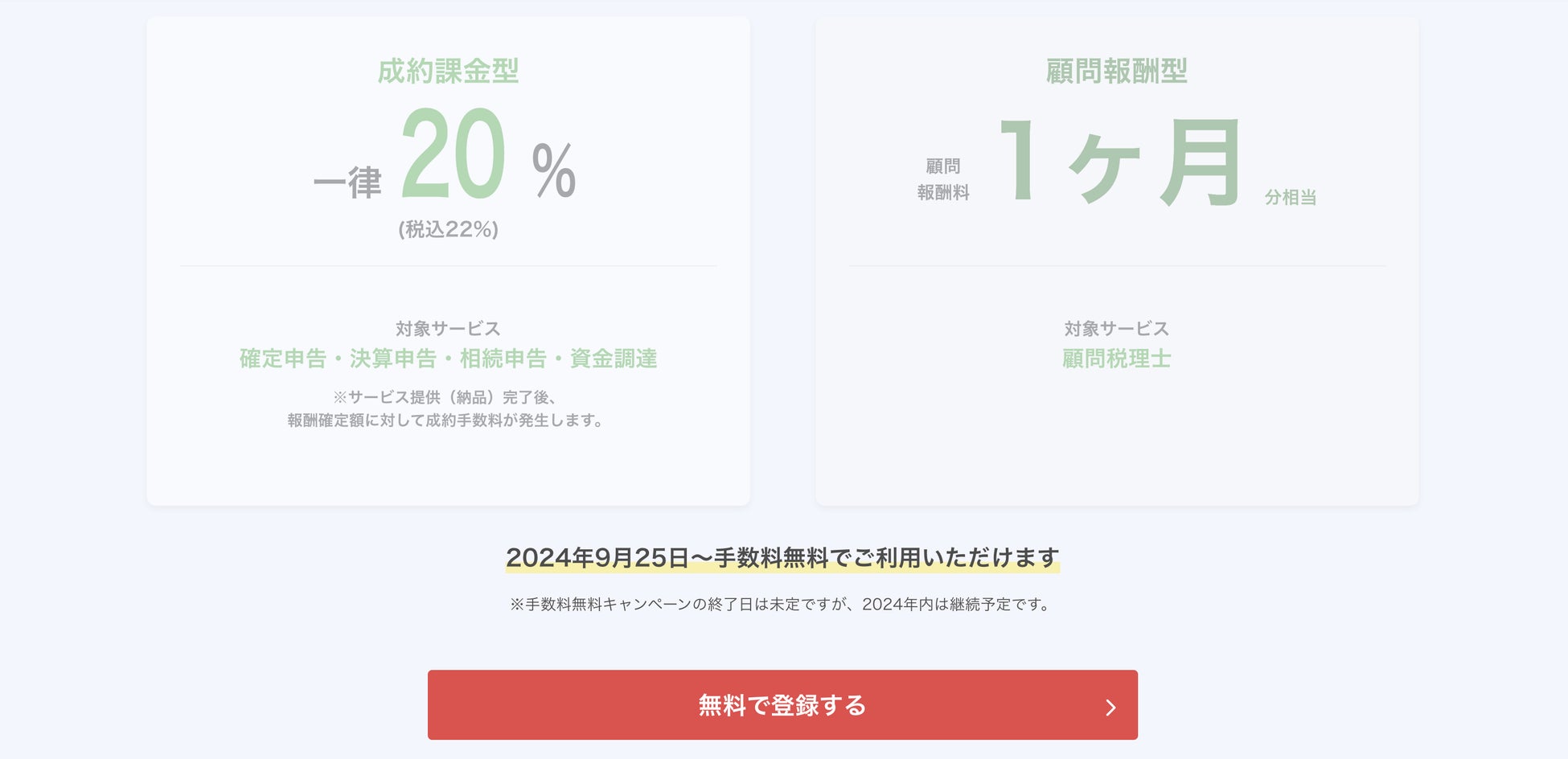
Task: Click the highlighted 2024年9月25日〜手数料無料 headline
Action: (782, 558)
